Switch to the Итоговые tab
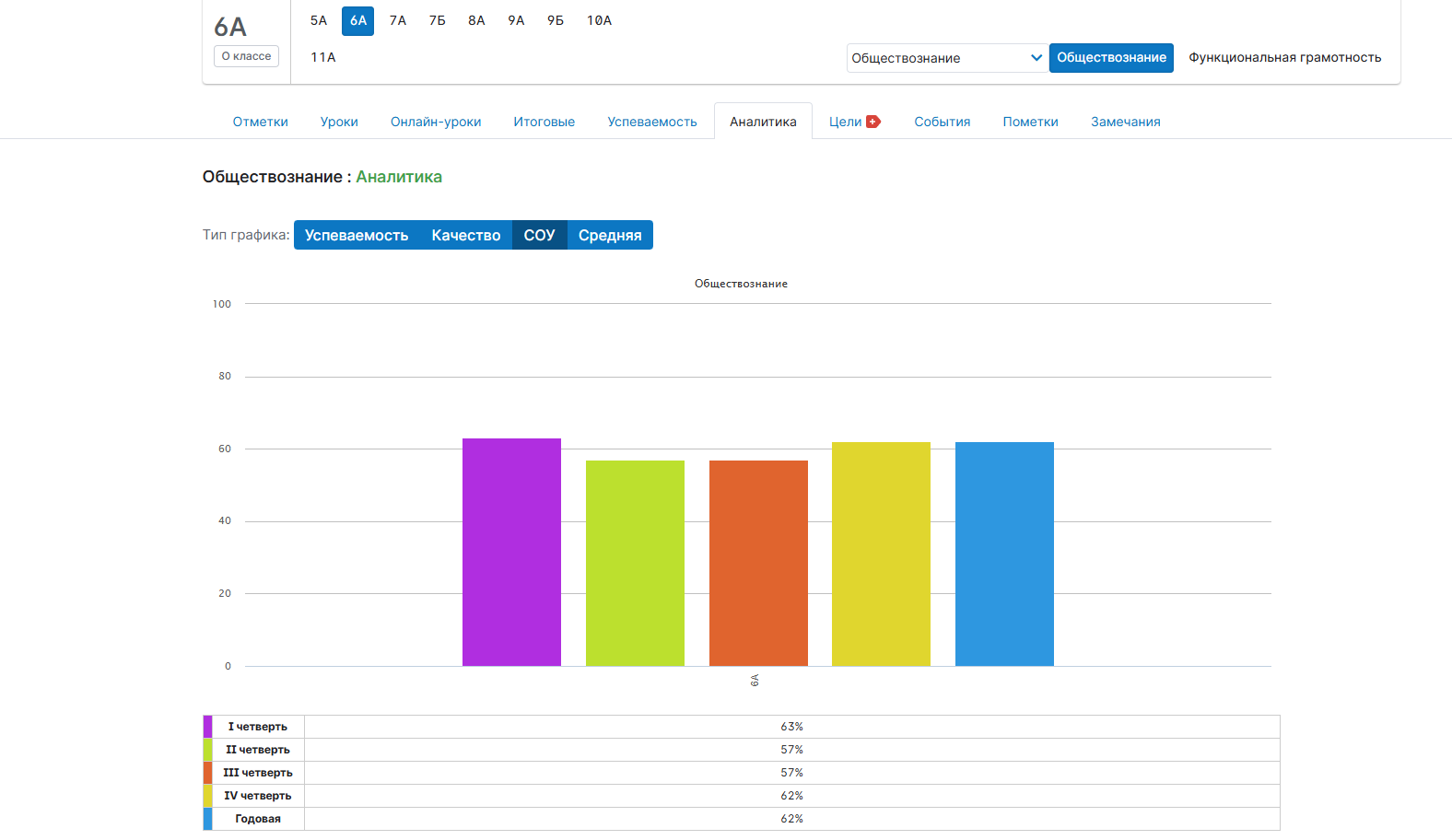 point(544,122)
